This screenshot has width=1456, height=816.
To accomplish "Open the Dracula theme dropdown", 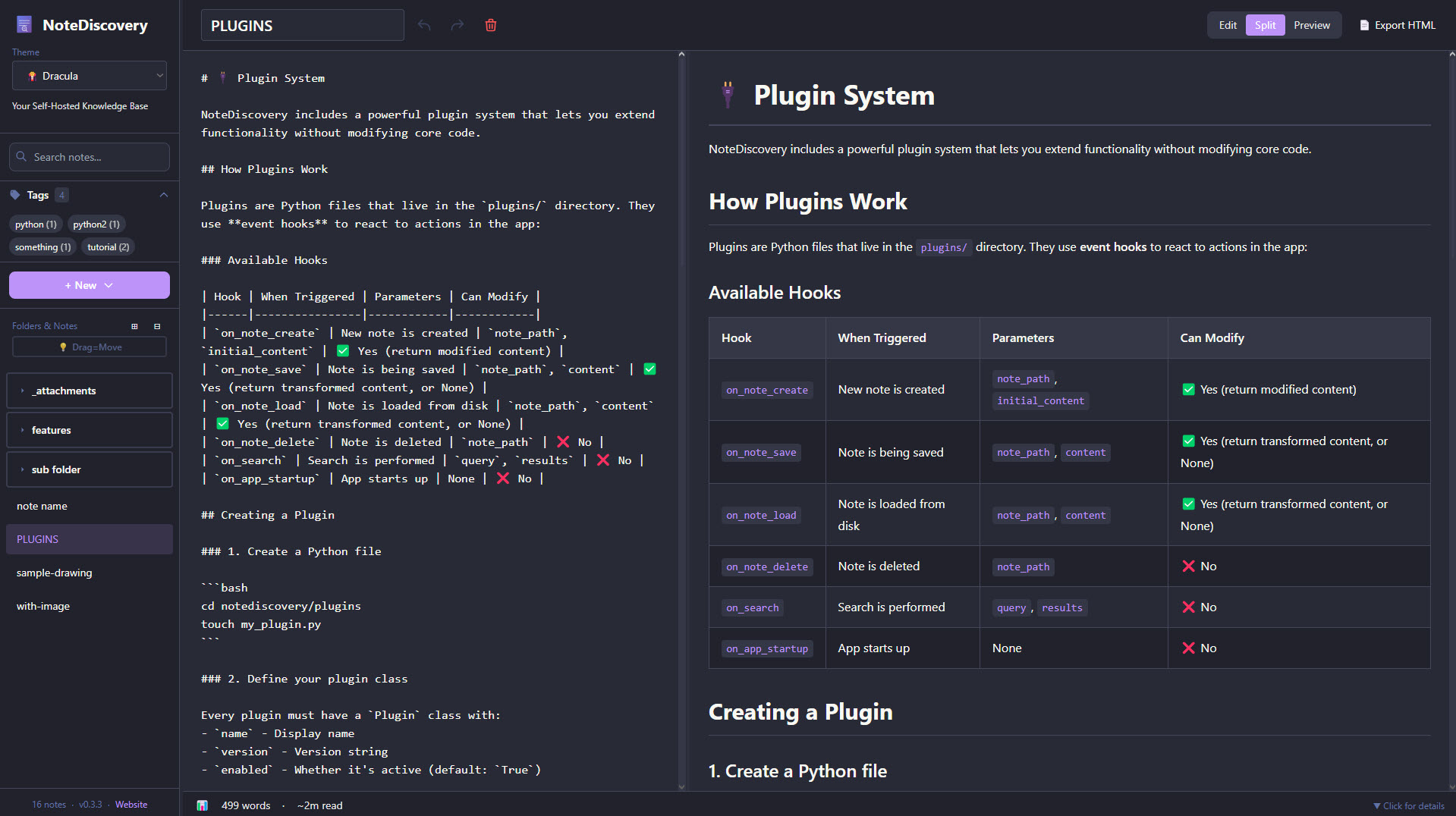I will pos(90,76).
